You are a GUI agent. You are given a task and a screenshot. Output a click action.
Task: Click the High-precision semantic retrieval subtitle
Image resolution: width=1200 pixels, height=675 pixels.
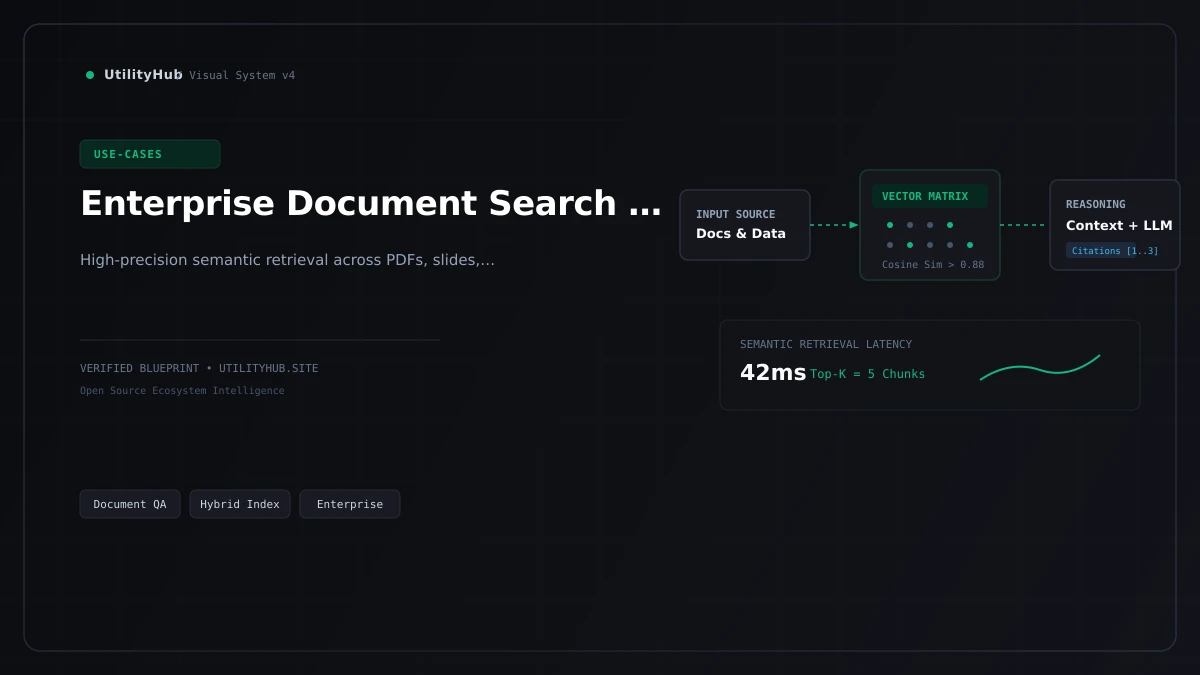(x=287, y=260)
